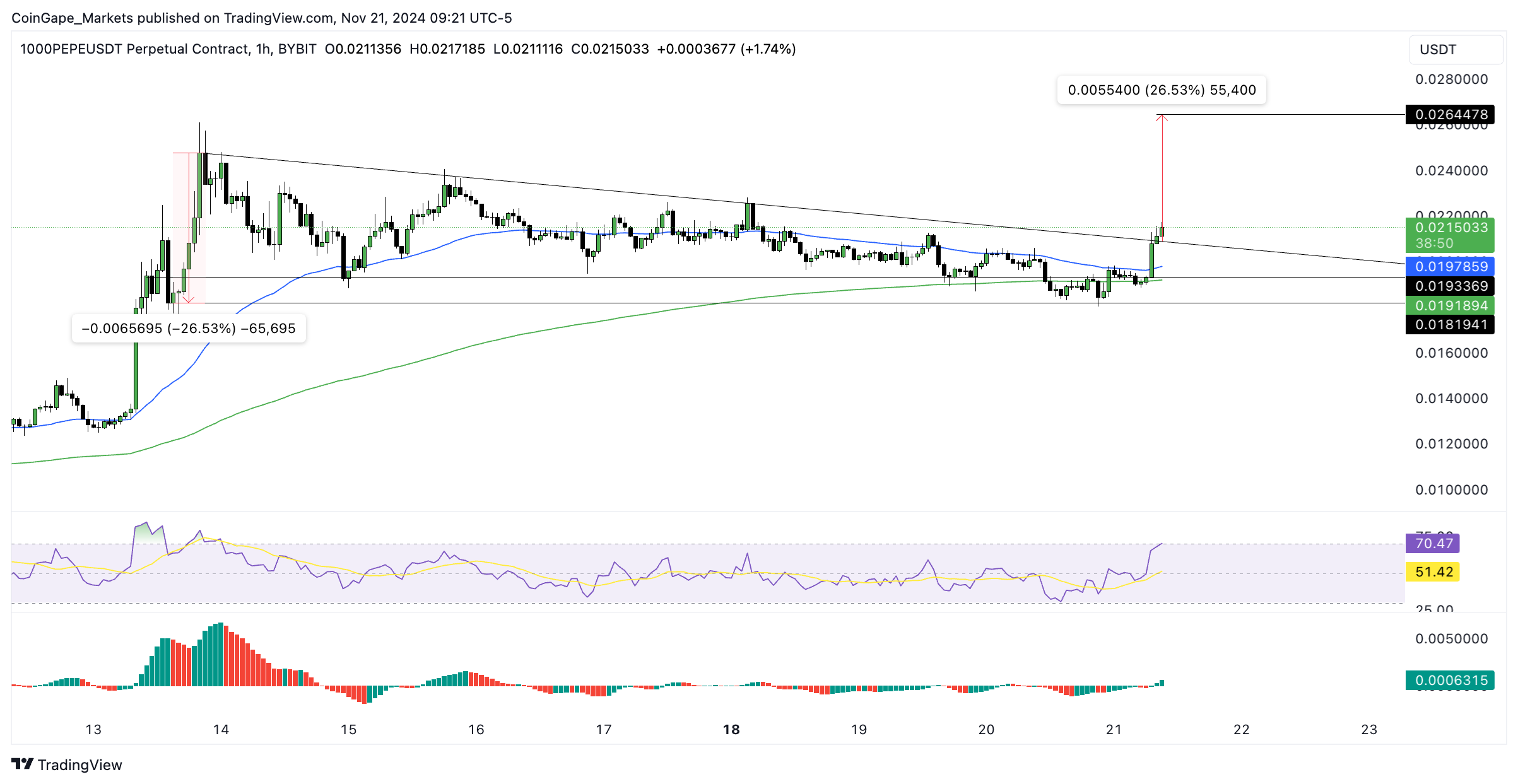Viewport: 1518px width, 784px height.
Task: Click date 13 on the time axis
Action: click(93, 729)
